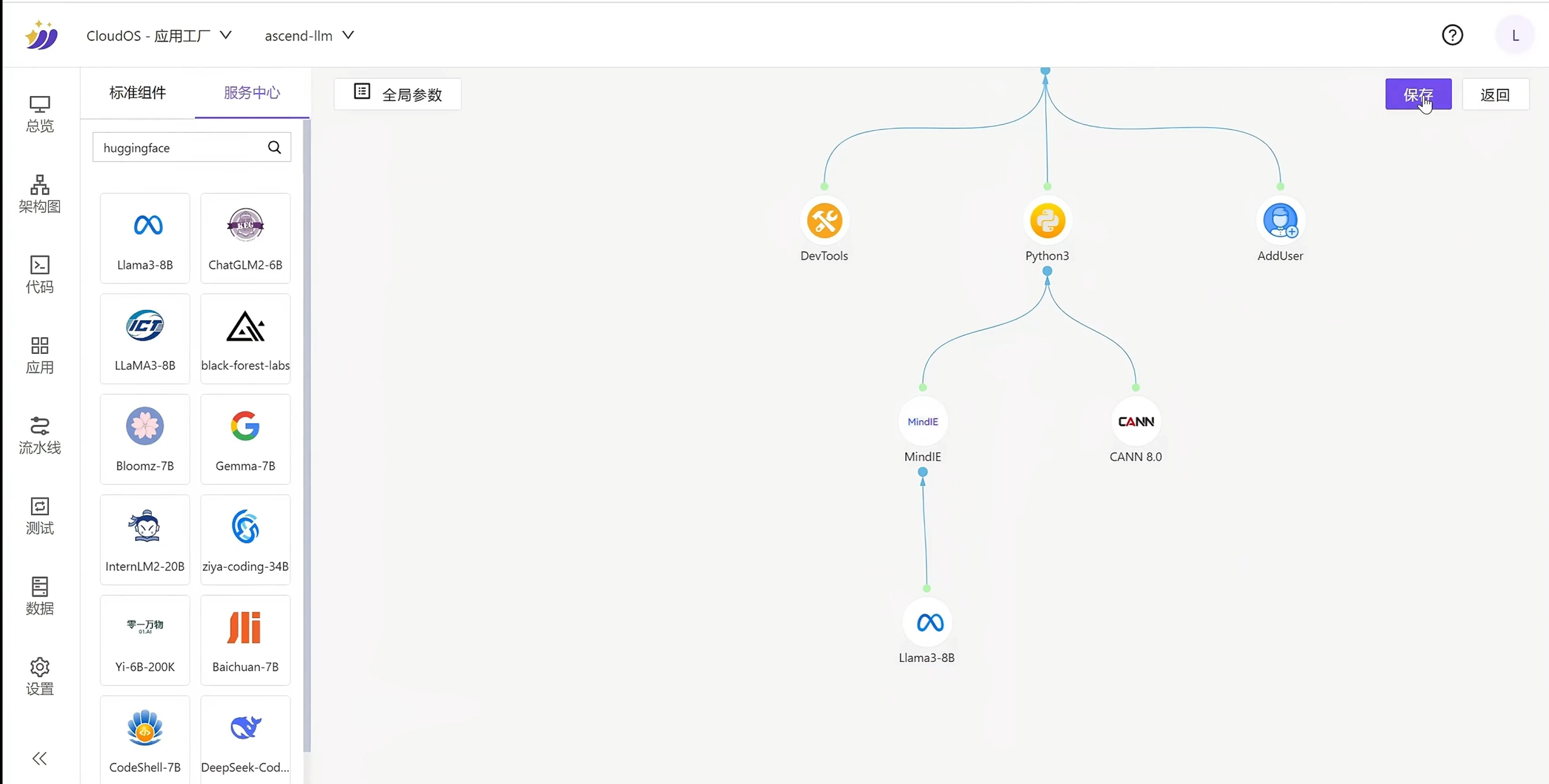Image resolution: width=1549 pixels, height=784 pixels.
Task: Open the help question mark icon
Action: point(1452,36)
